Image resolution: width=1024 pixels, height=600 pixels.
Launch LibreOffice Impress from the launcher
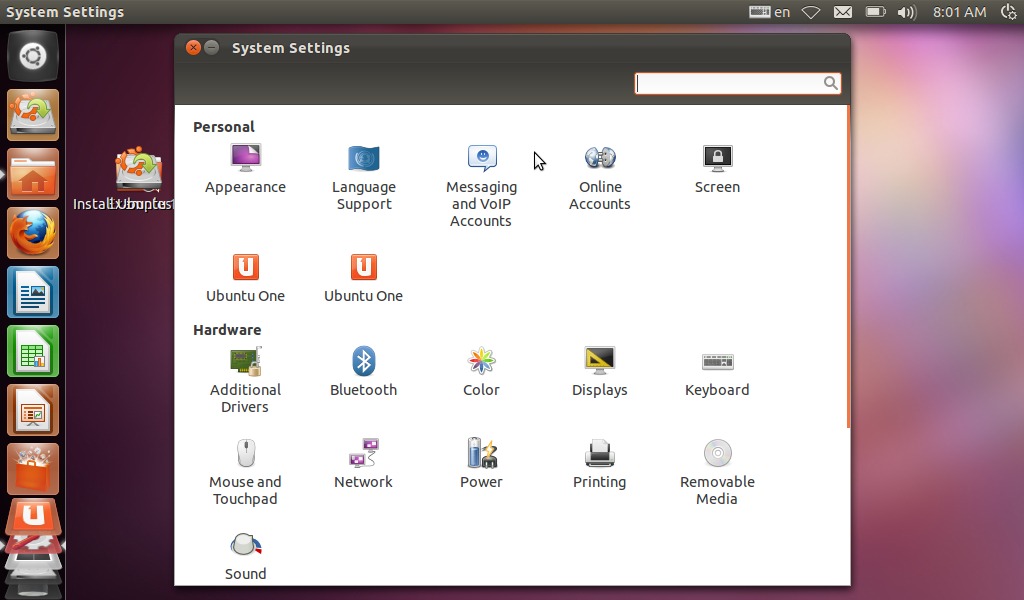point(33,410)
